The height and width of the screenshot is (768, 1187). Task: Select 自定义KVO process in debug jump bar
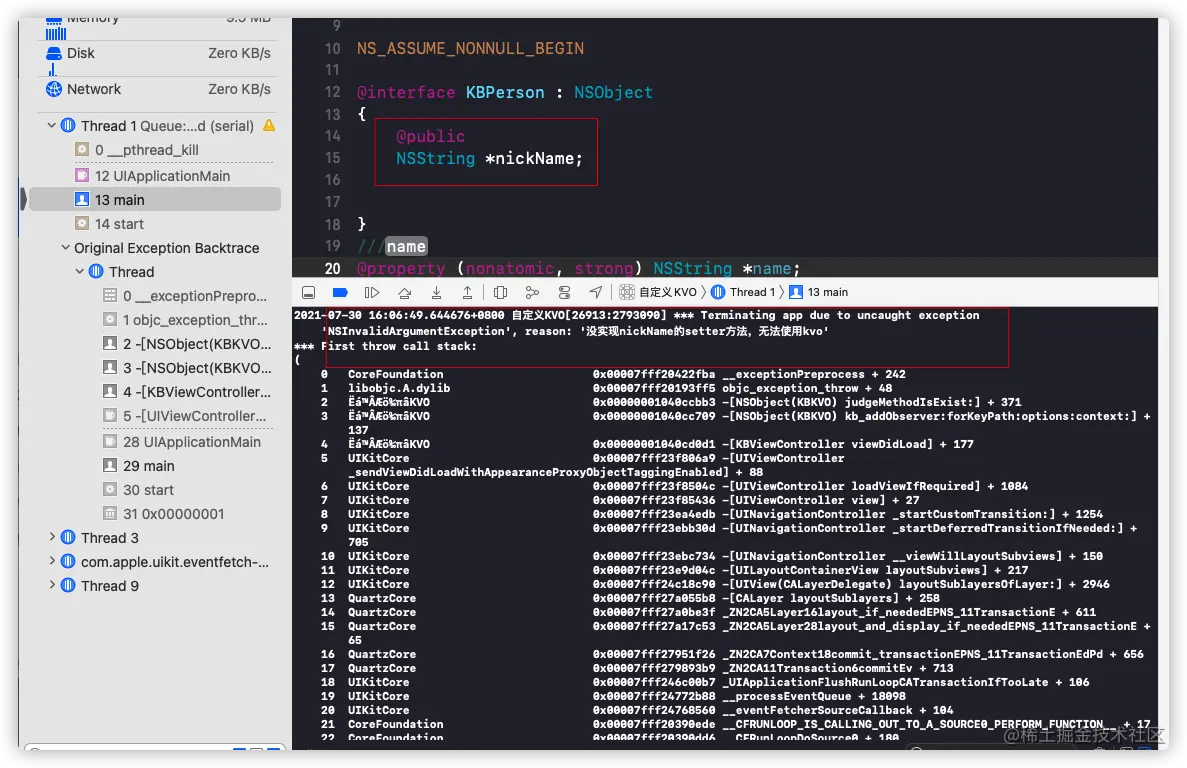[658, 292]
